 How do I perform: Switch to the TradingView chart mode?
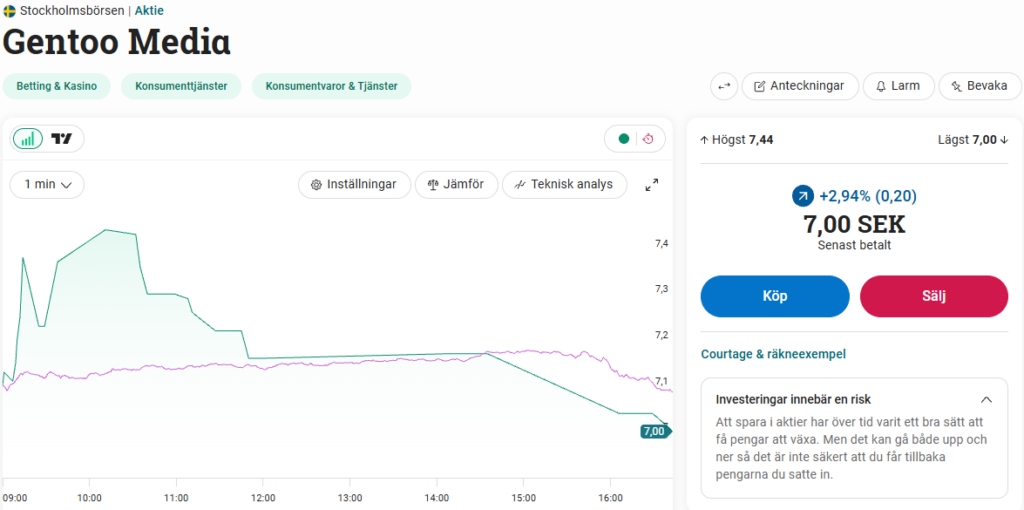click(x=62, y=139)
